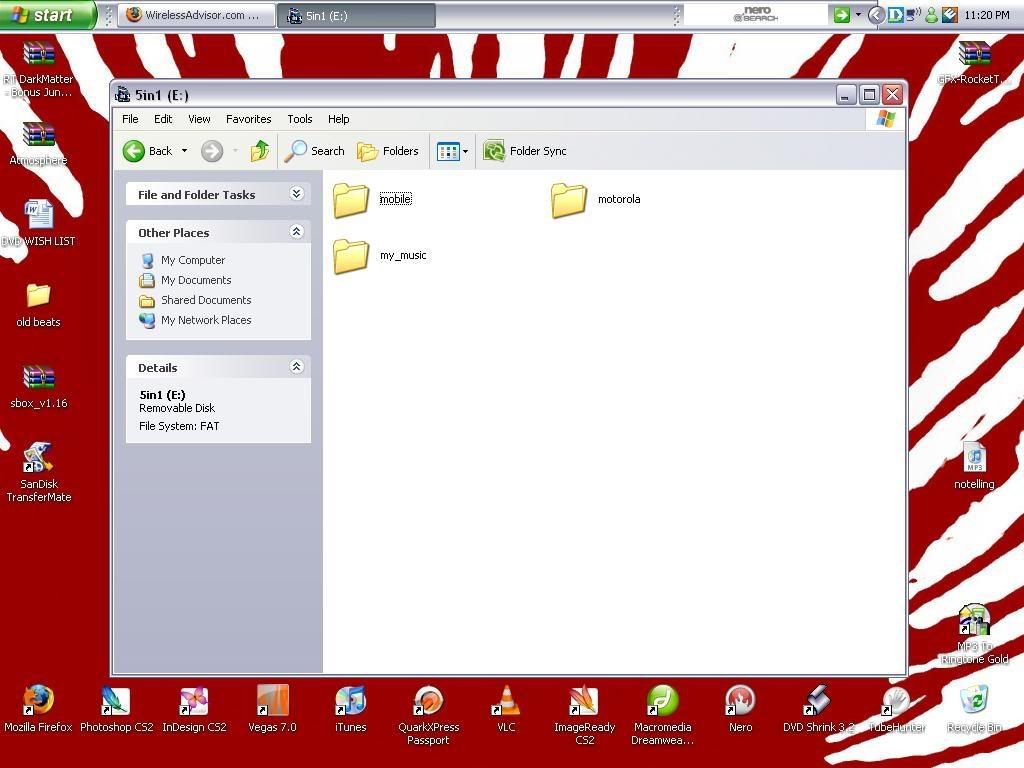The image size is (1024, 768).
Task: Collapse the Details panel
Action: pyautogui.click(x=296, y=367)
